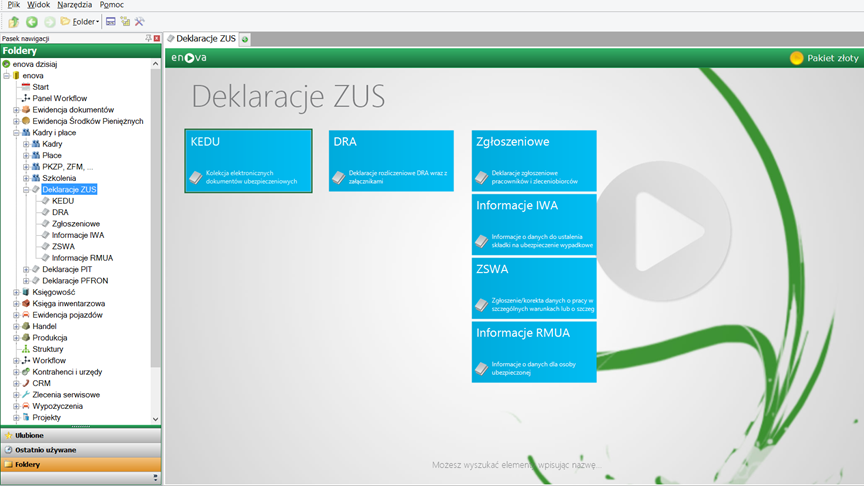The height and width of the screenshot is (486, 864).
Task: Click the Workflow tree icon
Action: (x=26, y=360)
